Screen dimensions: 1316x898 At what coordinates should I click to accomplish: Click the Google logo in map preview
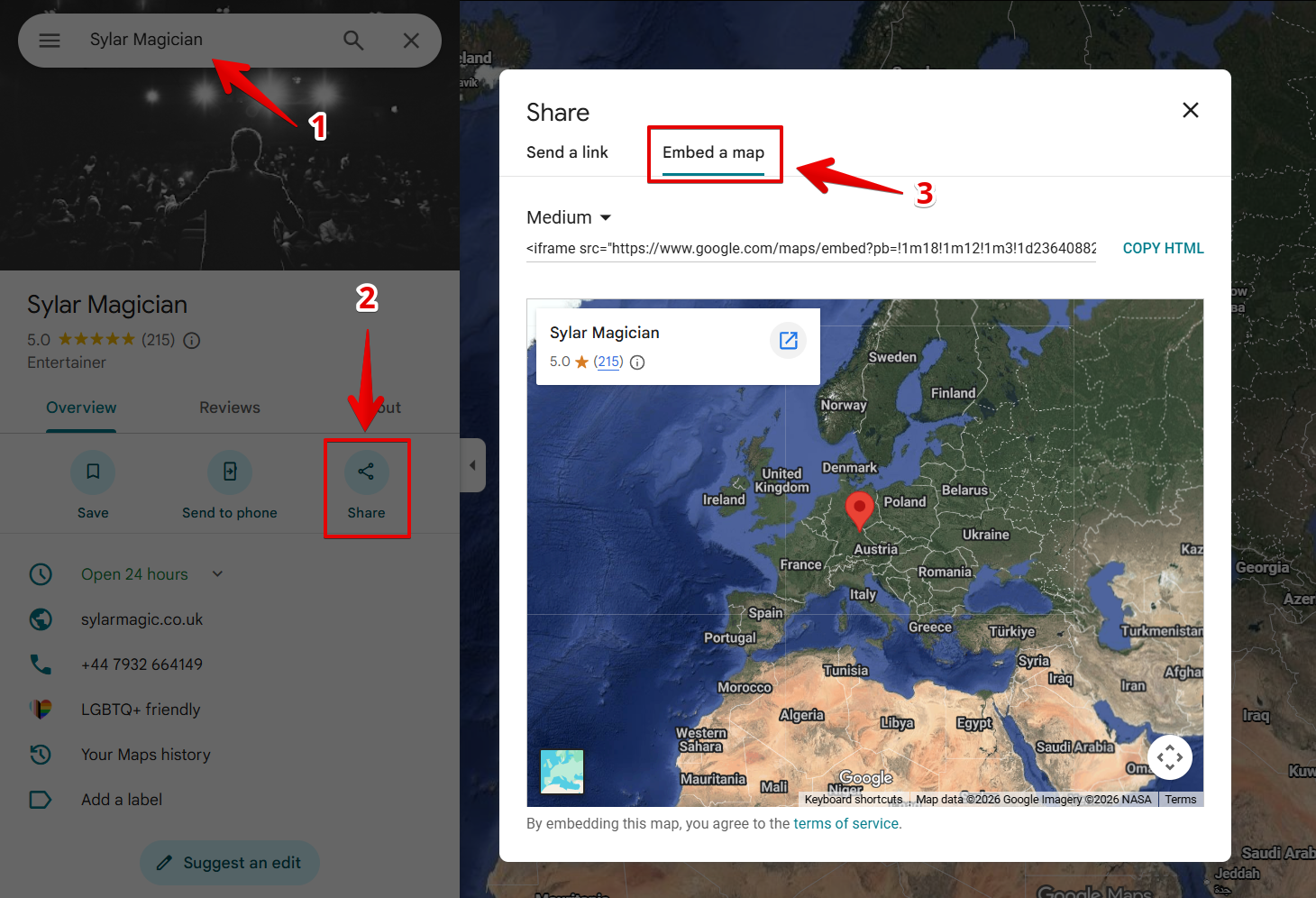click(x=866, y=778)
